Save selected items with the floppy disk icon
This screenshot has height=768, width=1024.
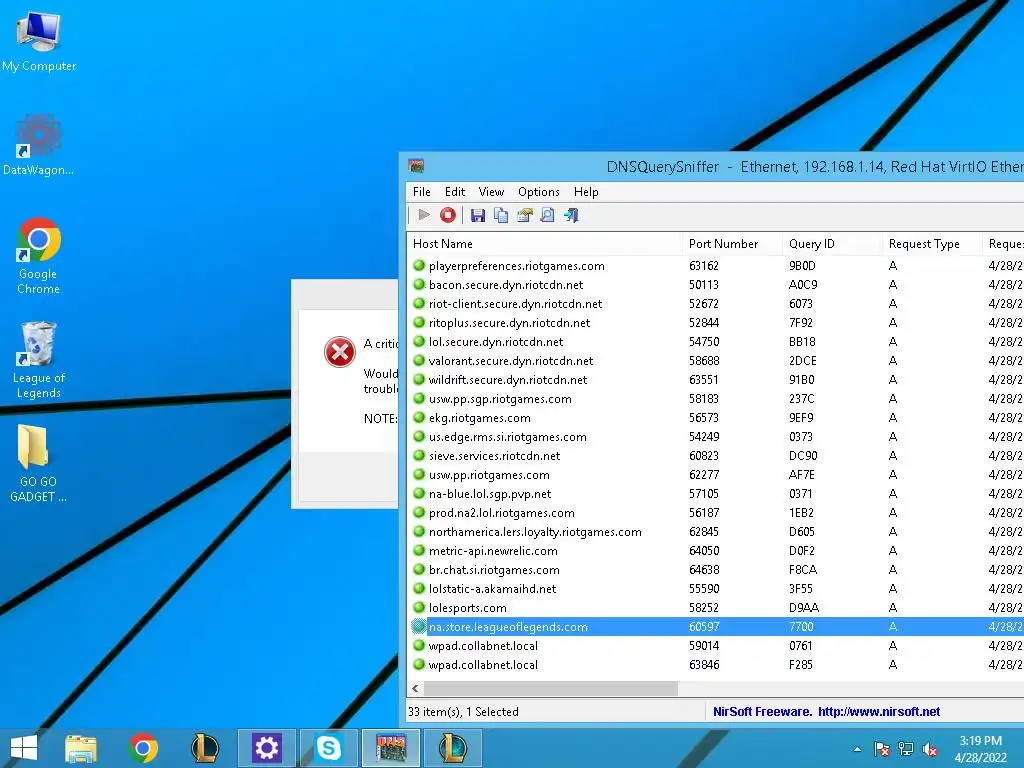pos(478,215)
